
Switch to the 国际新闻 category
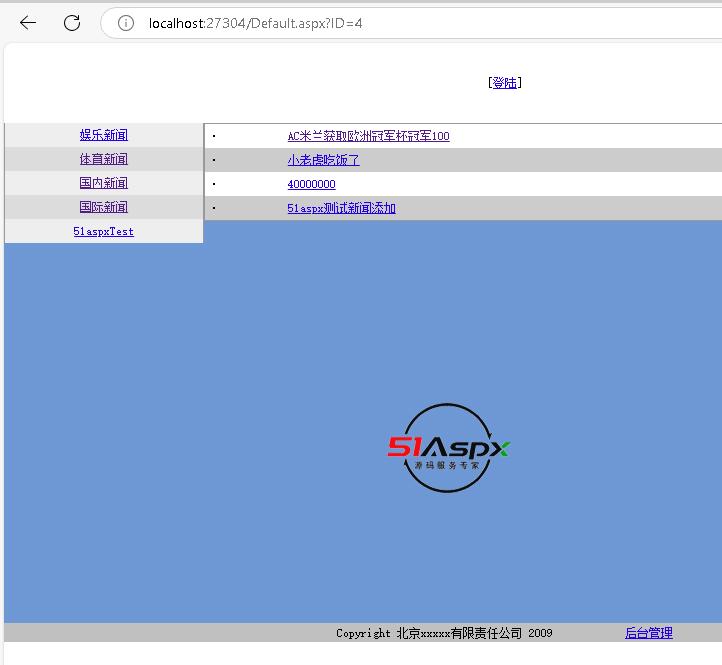tap(104, 207)
